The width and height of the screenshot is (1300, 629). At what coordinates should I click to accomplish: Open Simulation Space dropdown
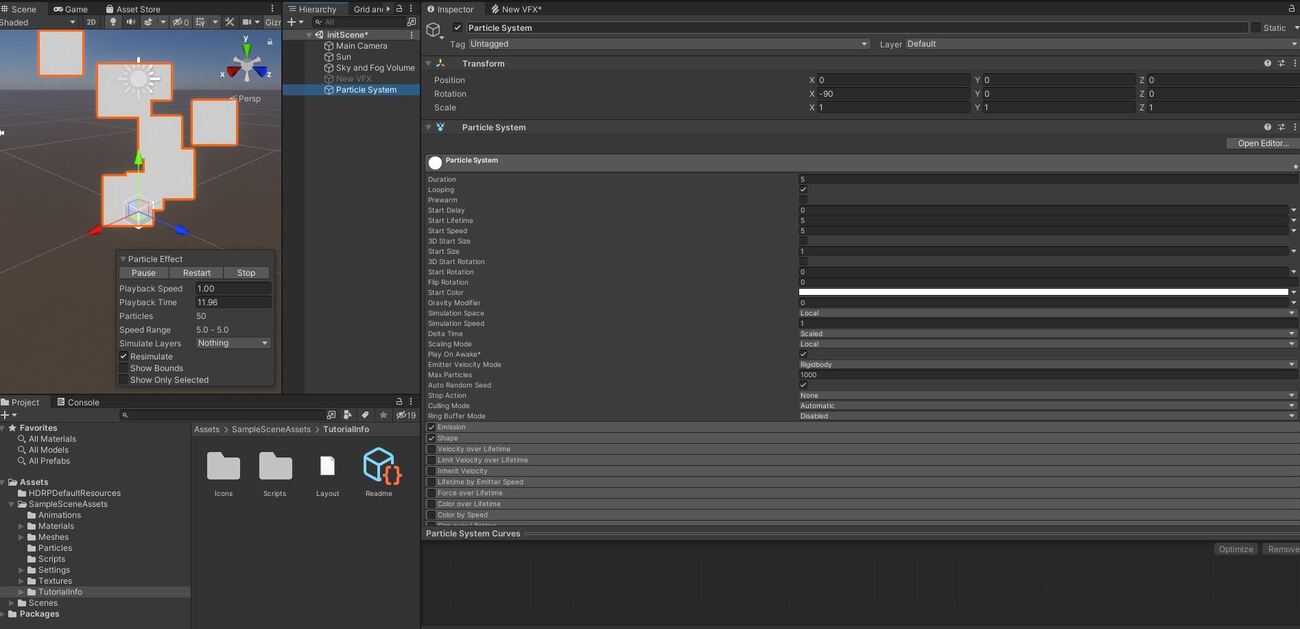point(1045,313)
